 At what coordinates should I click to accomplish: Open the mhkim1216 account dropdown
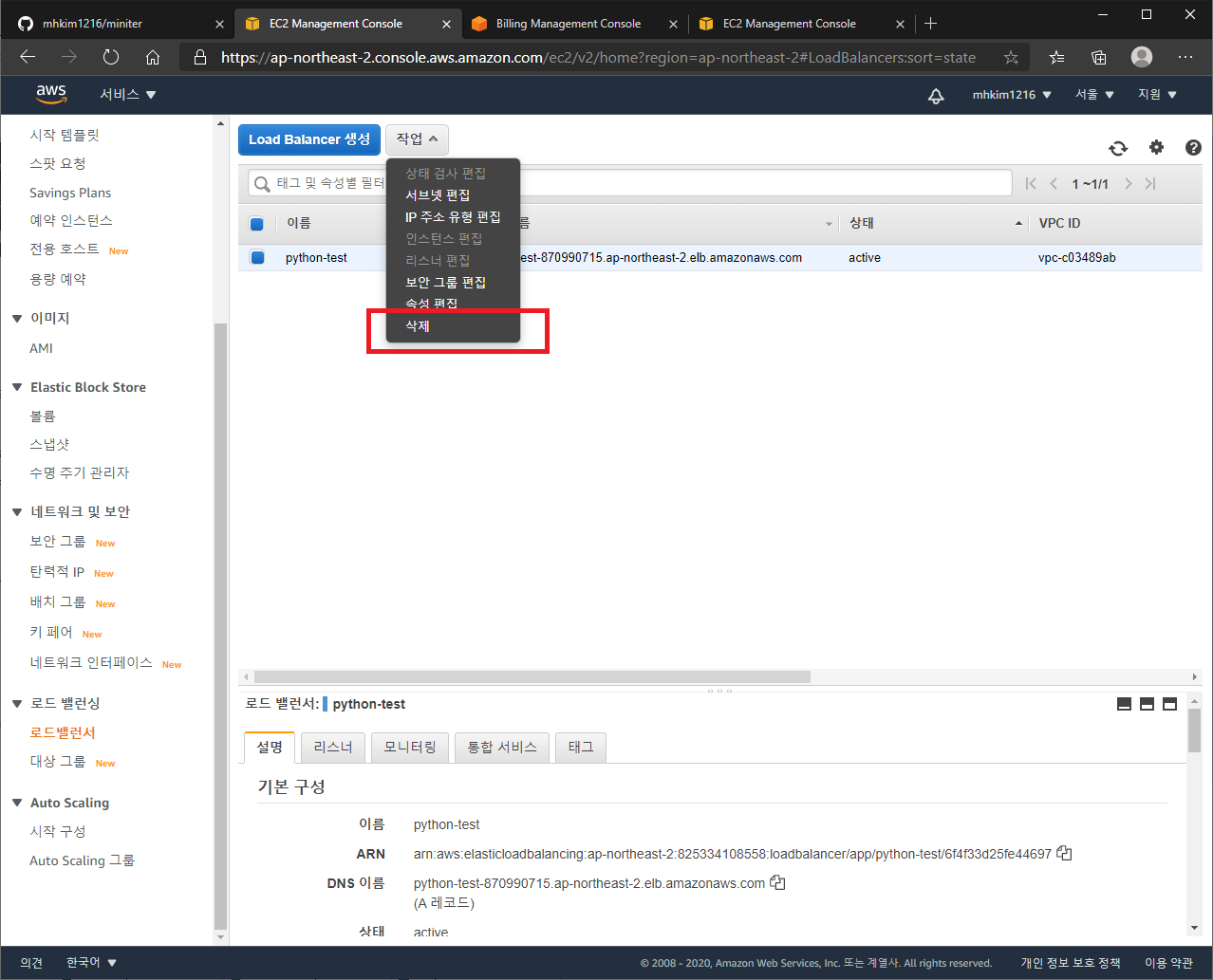pyautogui.click(x=1012, y=95)
